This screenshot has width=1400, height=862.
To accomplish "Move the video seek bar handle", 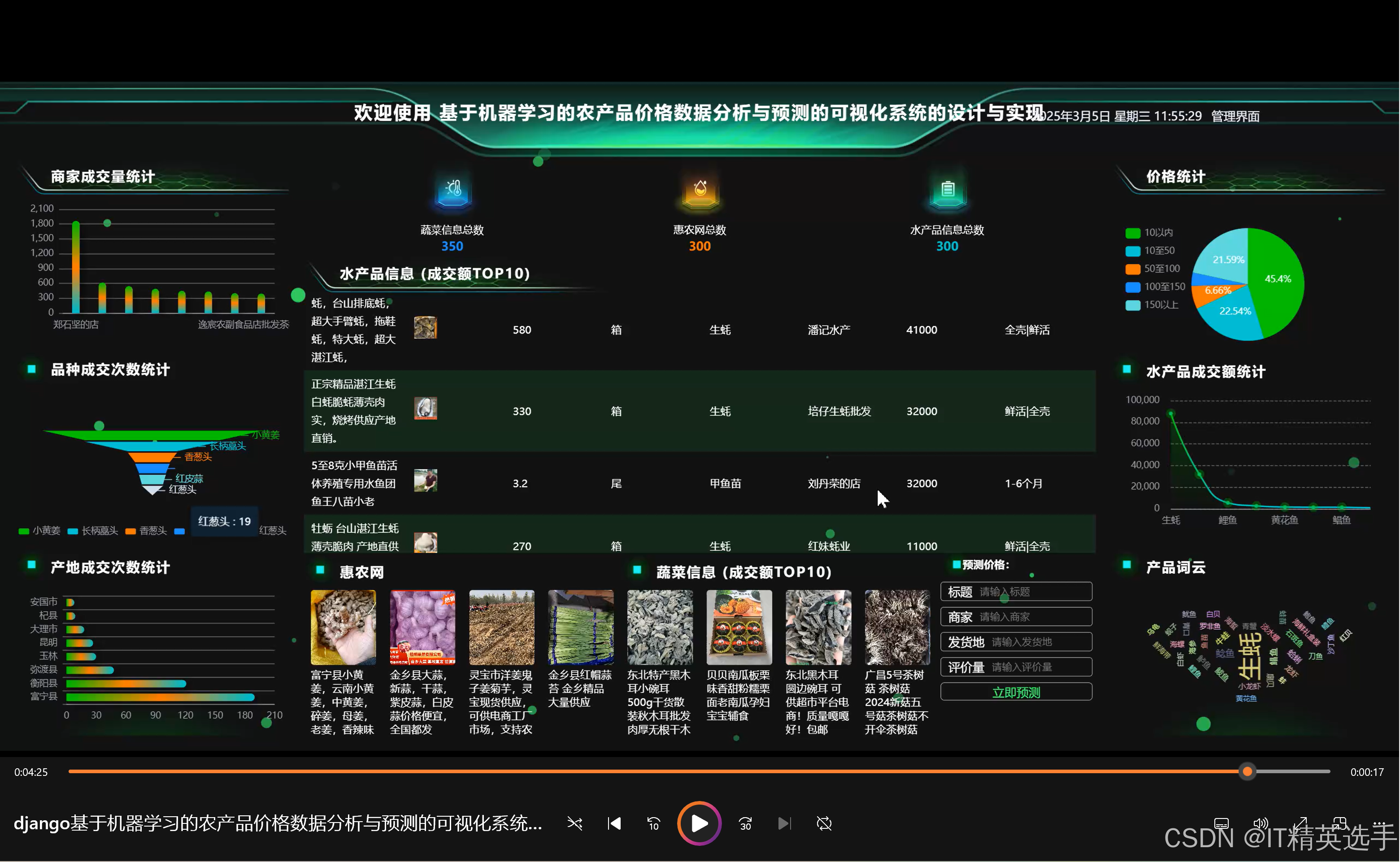I will 1248,771.
